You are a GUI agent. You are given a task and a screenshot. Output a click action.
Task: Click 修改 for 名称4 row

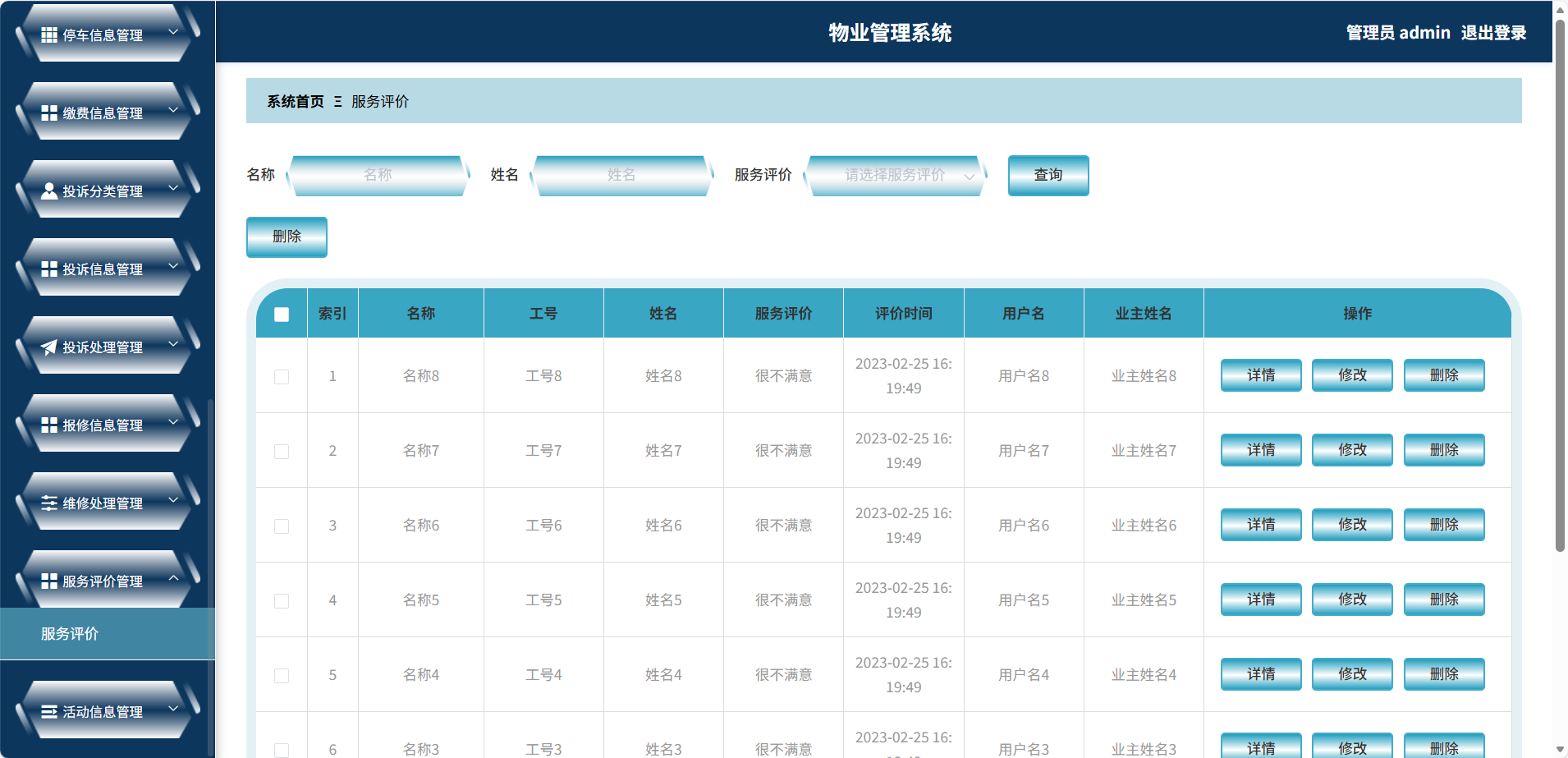click(1352, 674)
